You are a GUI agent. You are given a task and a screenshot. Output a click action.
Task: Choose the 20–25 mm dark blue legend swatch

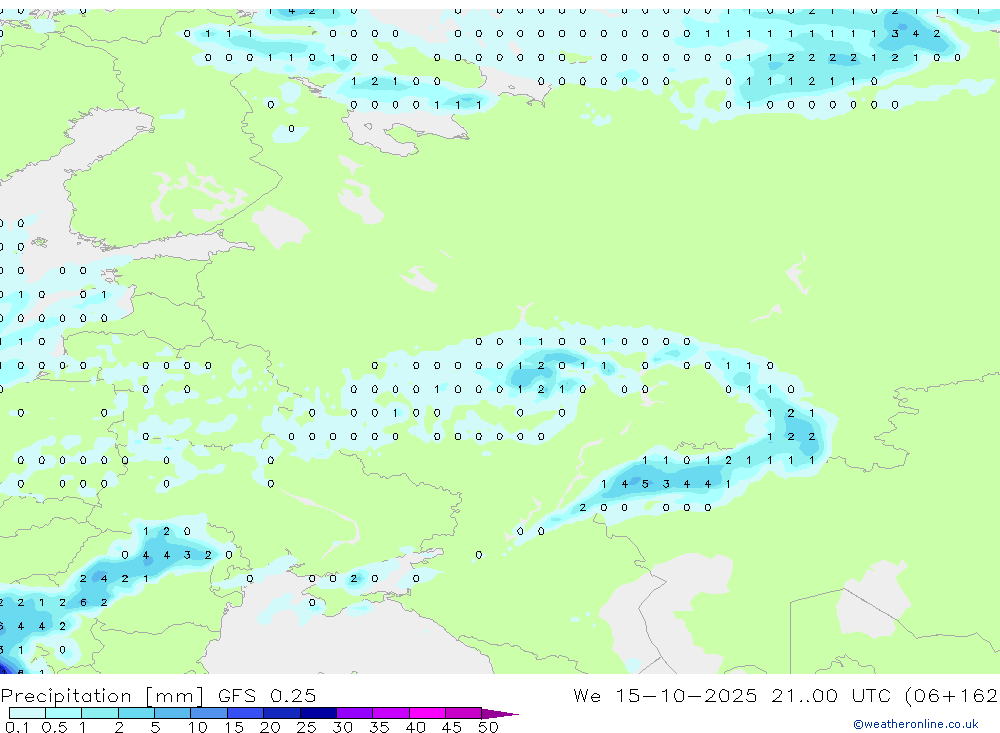click(x=281, y=713)
